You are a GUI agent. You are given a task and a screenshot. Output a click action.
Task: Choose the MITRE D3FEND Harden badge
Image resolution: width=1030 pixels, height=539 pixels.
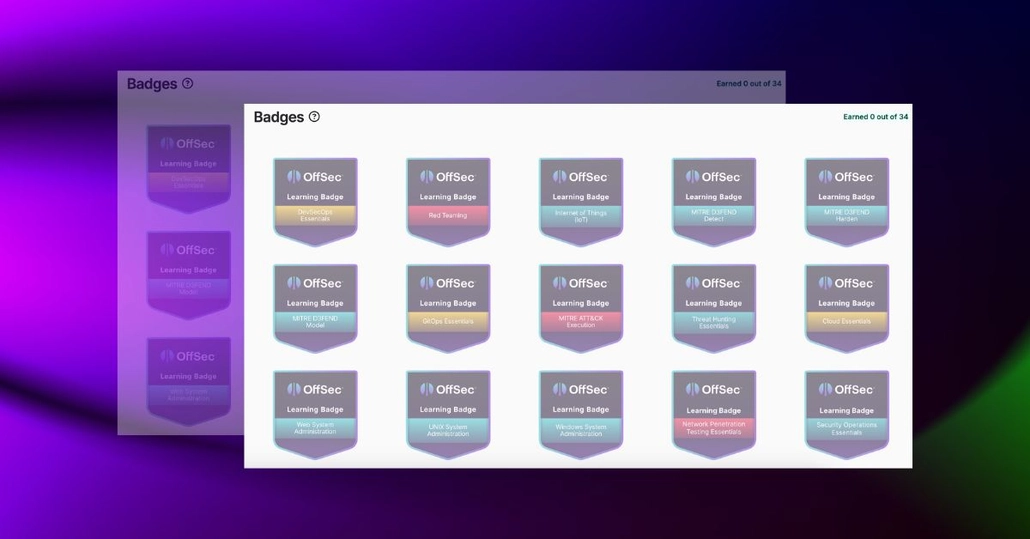847,202
